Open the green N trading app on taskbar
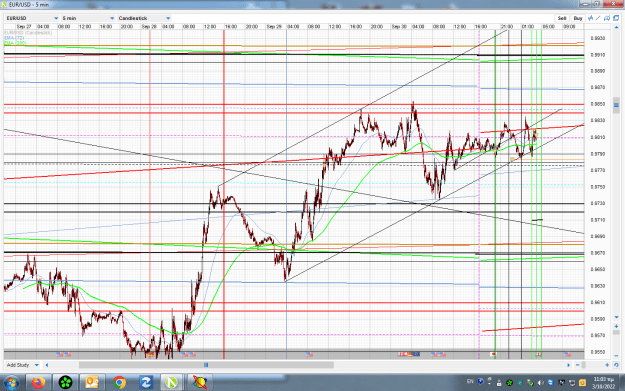The image size is (625, 391). 172,383
